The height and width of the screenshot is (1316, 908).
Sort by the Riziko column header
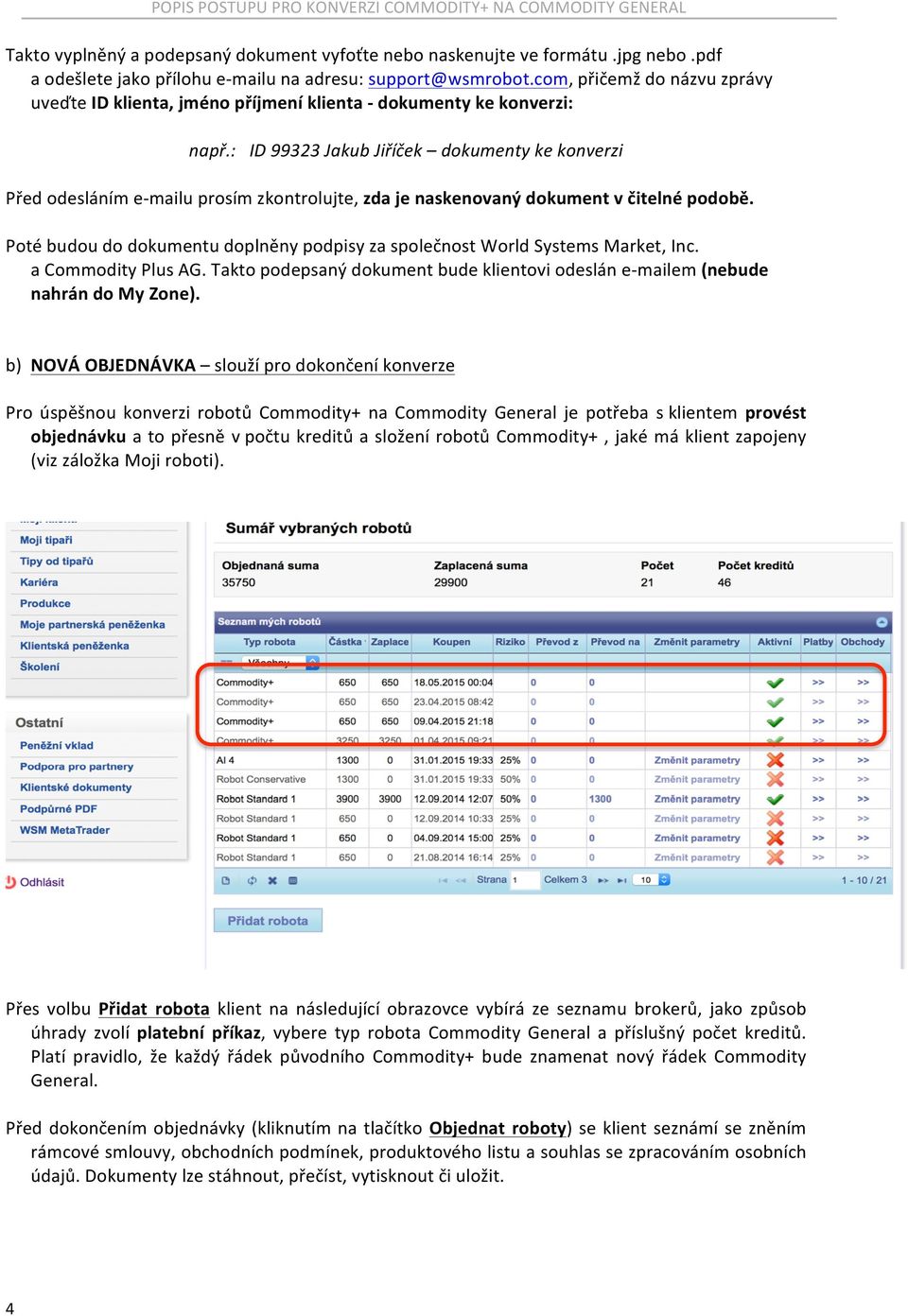coord(510,642)
